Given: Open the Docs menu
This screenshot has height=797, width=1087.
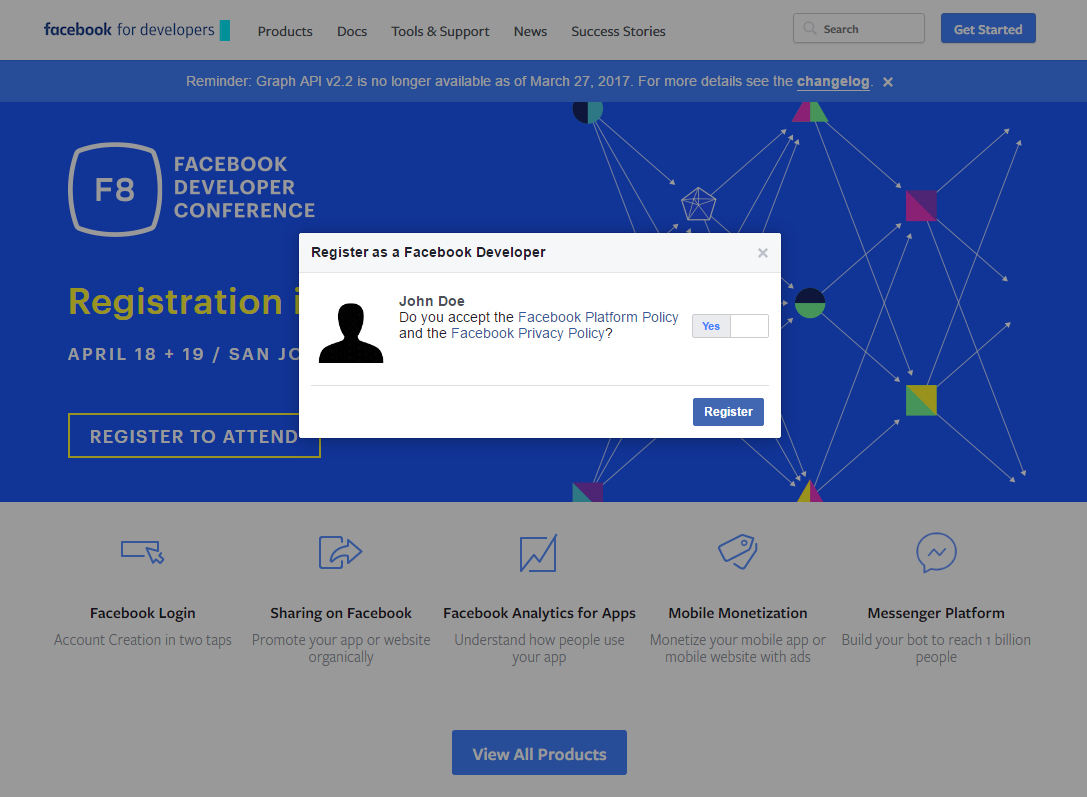Looking at the screenshot, I should [x=352, y=31].
